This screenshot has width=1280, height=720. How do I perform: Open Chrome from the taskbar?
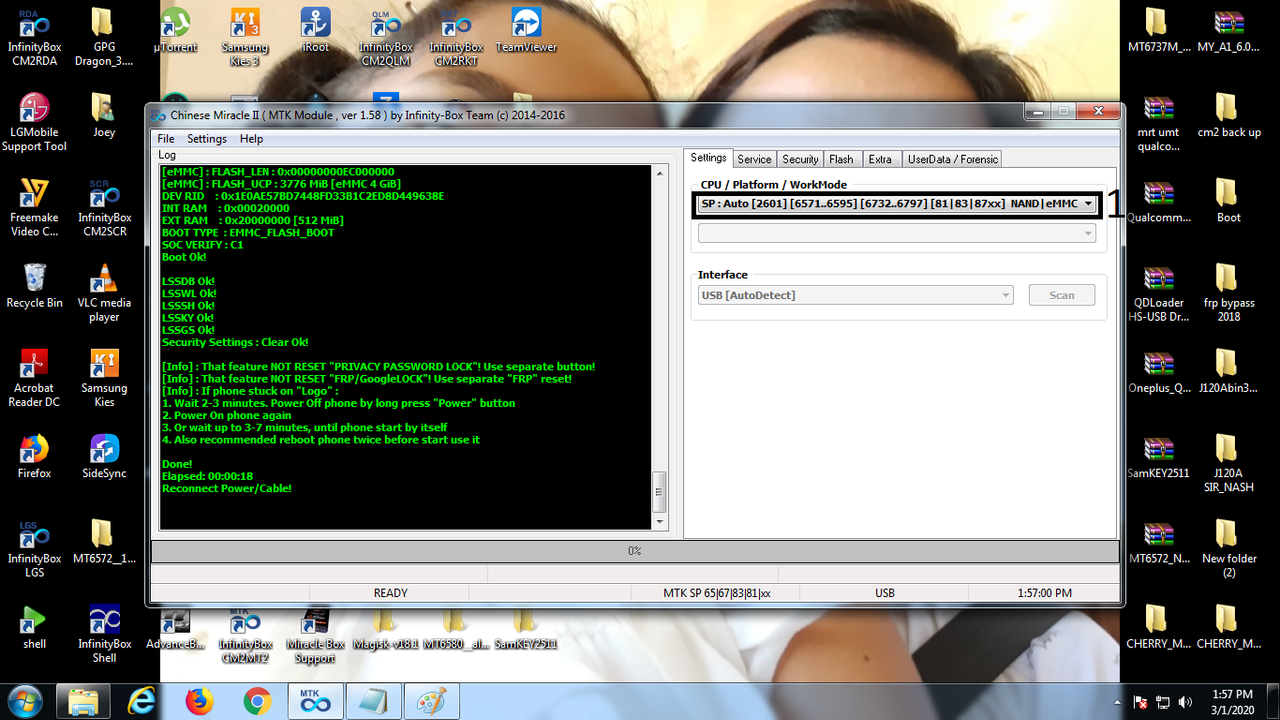[x=257, y=702]
